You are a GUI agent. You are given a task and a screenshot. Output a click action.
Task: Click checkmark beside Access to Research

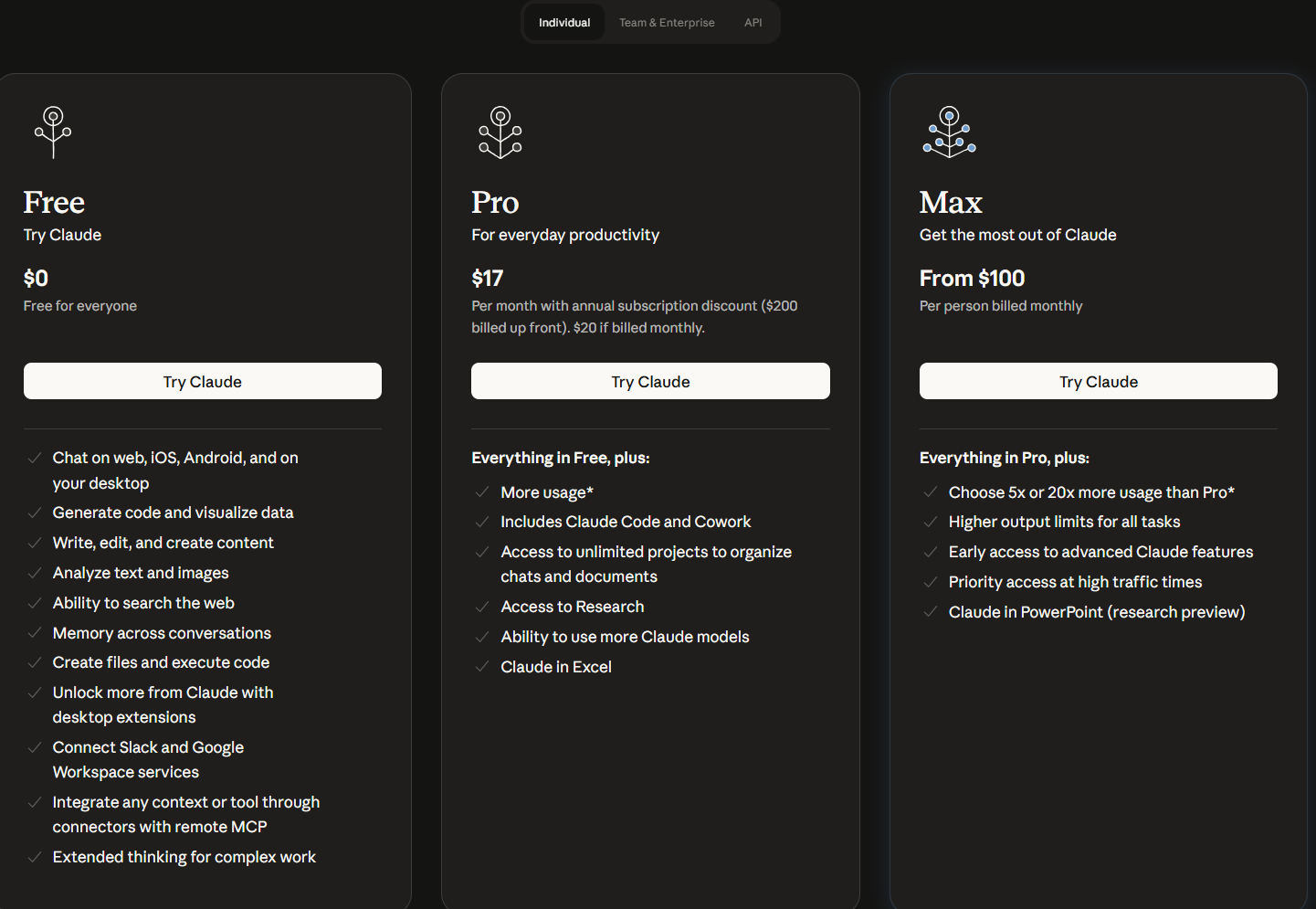click(x=482, y=607)
